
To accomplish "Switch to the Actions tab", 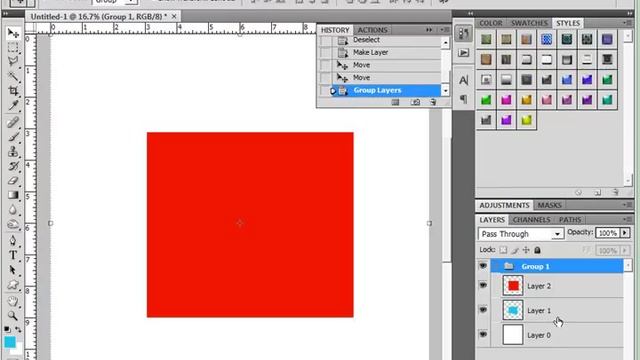I will point(372,30).
